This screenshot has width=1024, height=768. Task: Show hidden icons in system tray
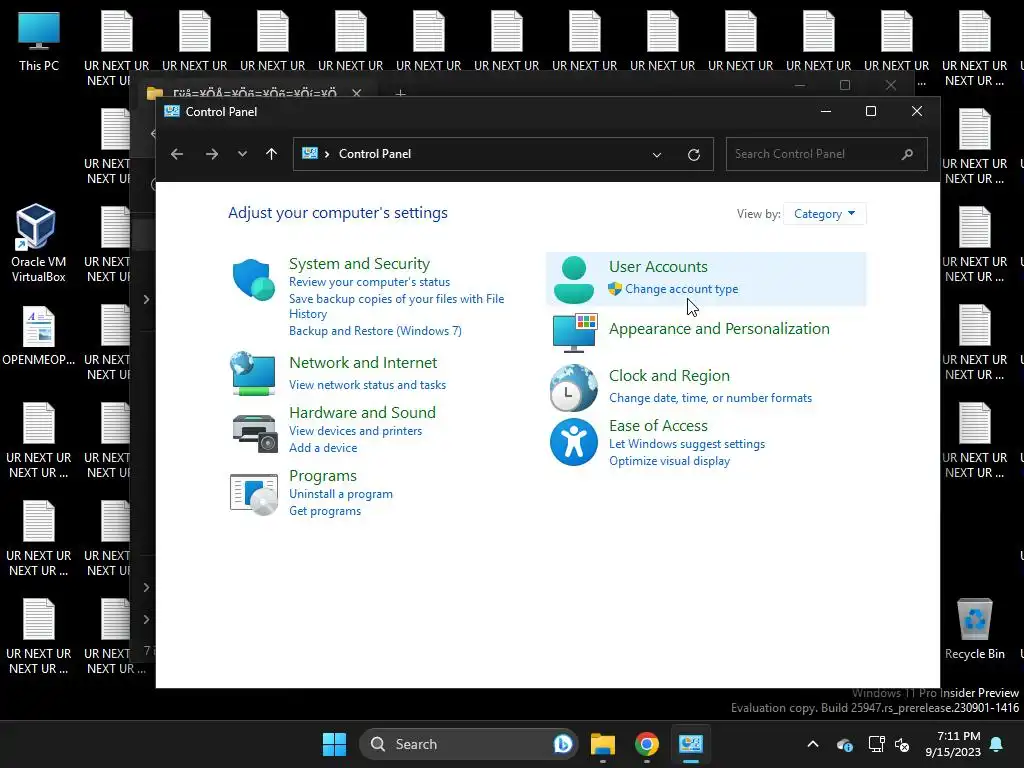tap(813, 744)
